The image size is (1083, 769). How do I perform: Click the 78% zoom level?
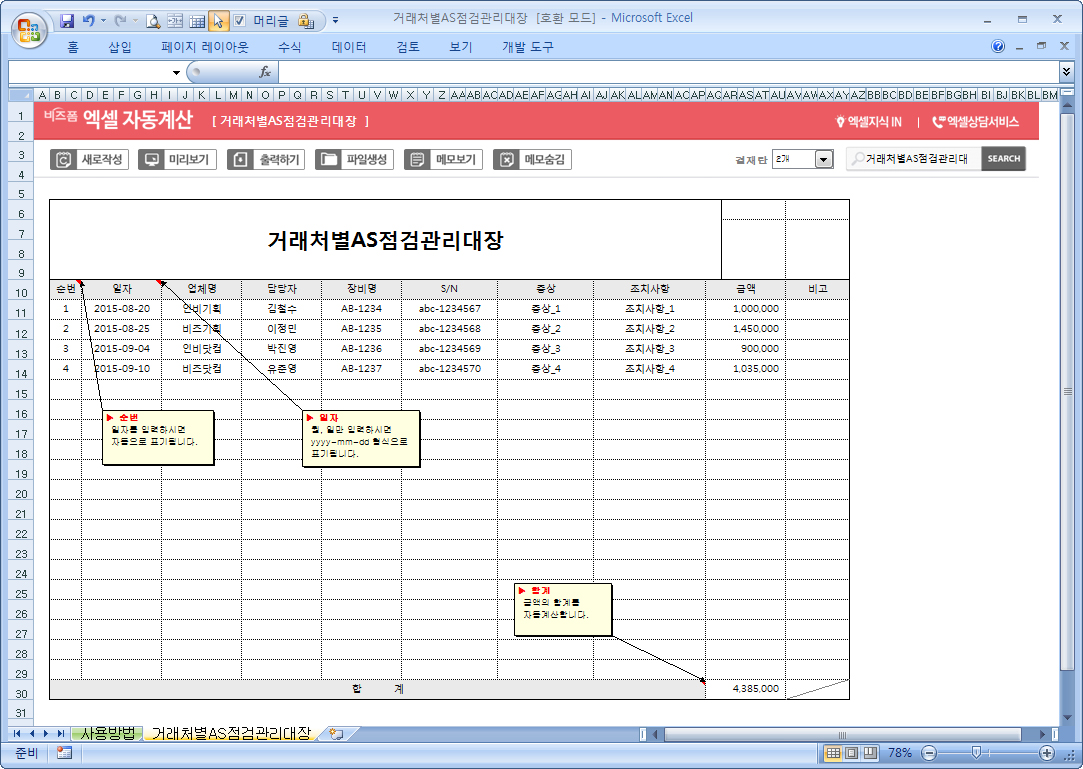click(x=900, y=753)
